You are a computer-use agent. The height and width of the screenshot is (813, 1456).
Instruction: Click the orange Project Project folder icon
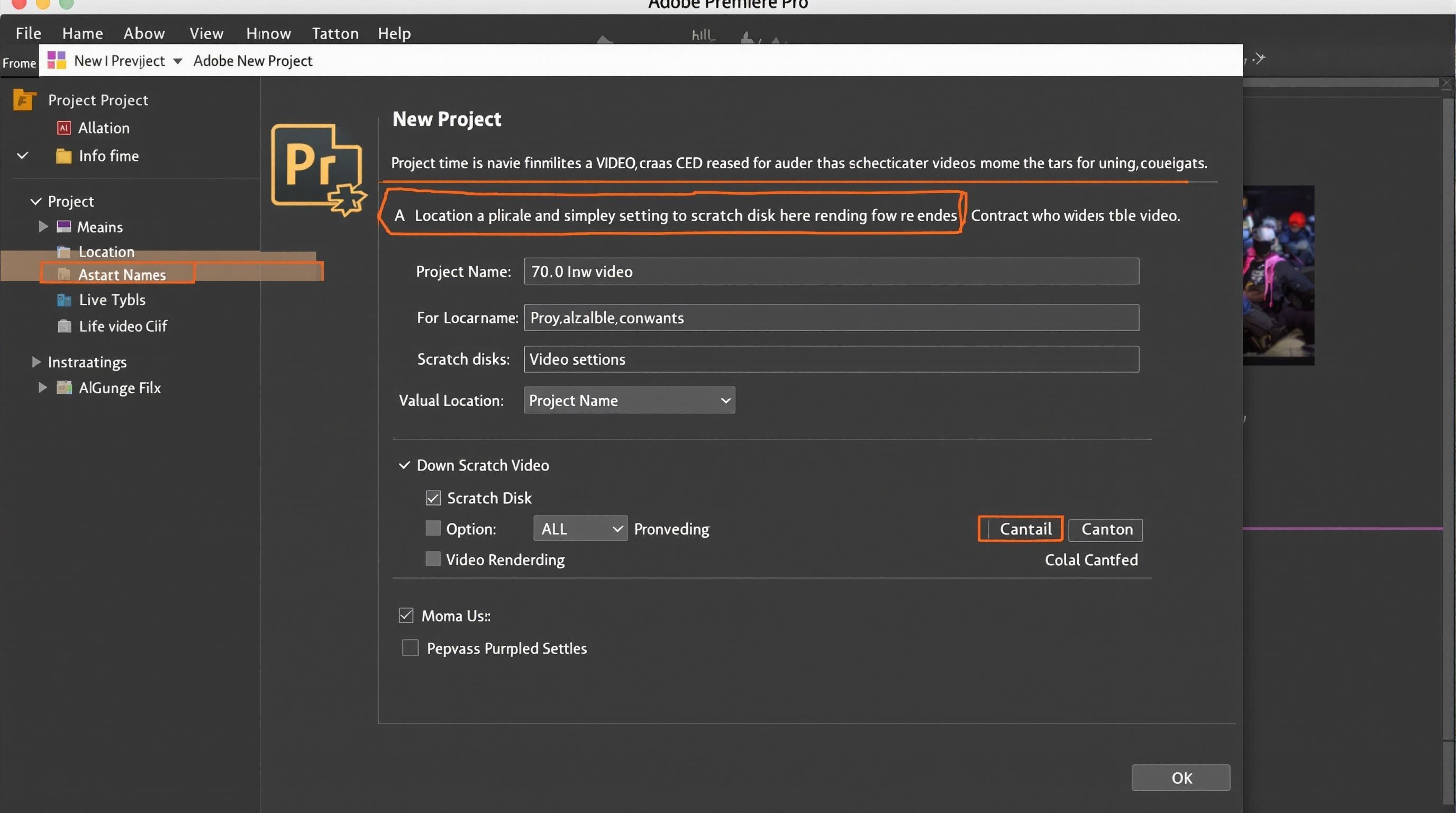[24, 100]
